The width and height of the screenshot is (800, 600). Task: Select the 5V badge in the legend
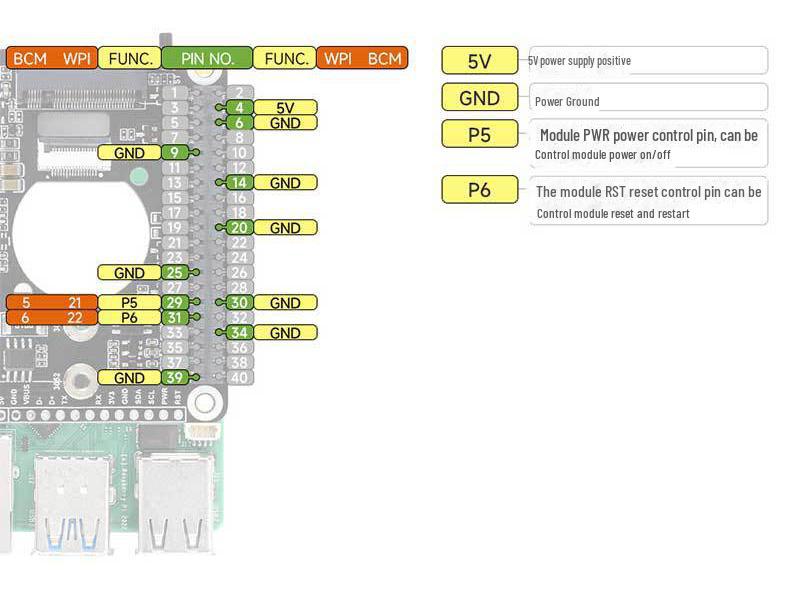pos(480,60)
